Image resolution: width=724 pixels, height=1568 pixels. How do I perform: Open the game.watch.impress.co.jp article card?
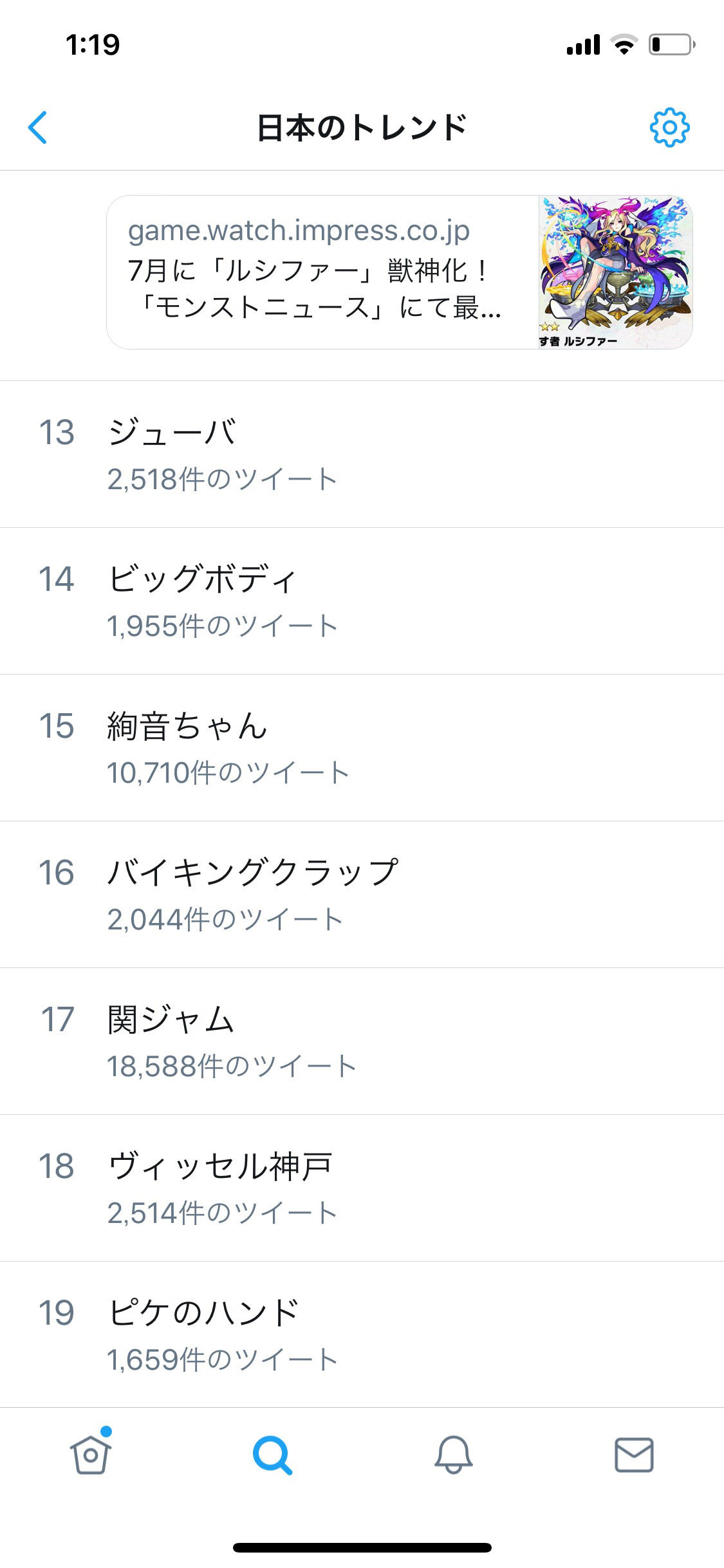(x=399, y=272)
